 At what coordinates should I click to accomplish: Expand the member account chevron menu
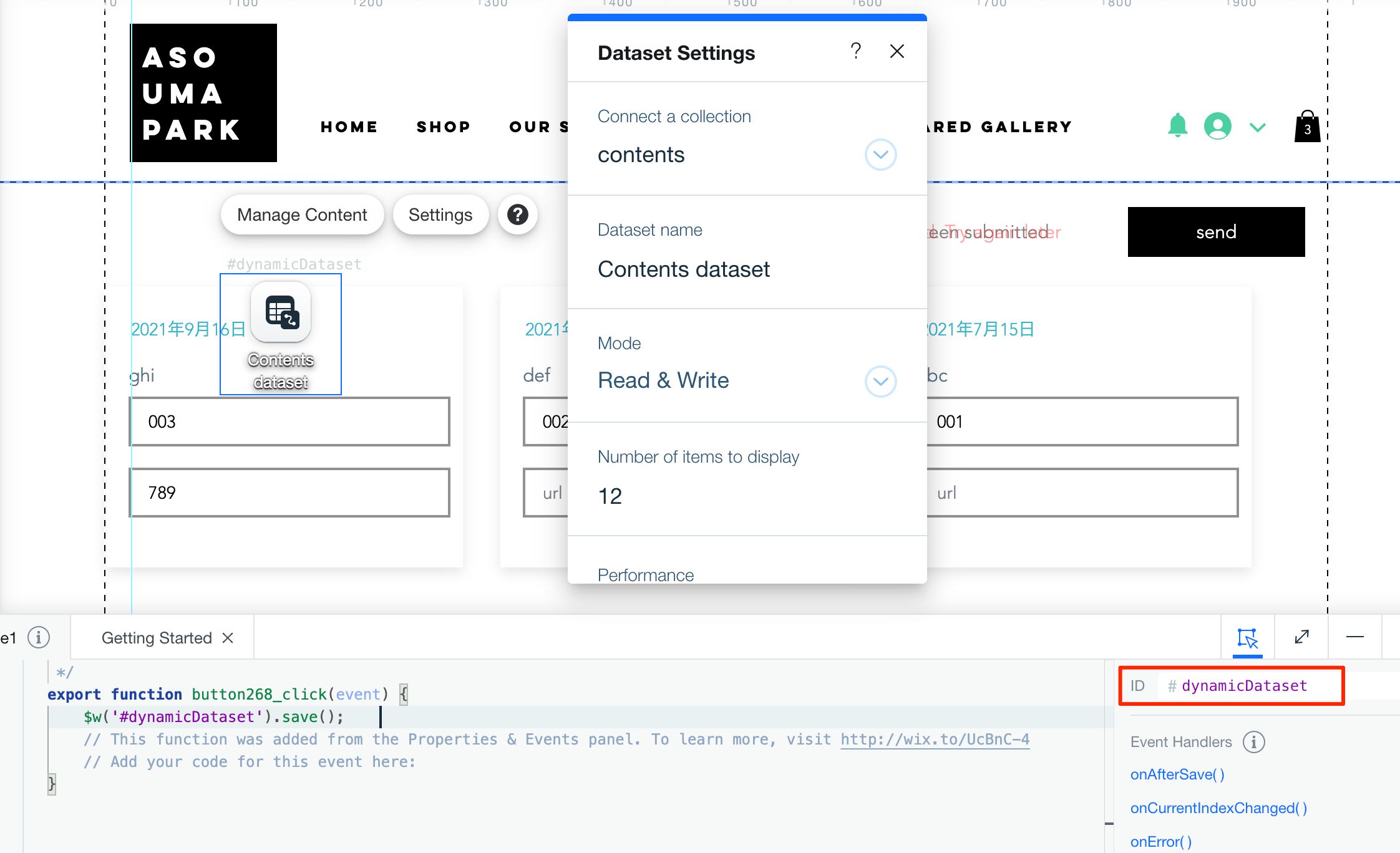1258,127
